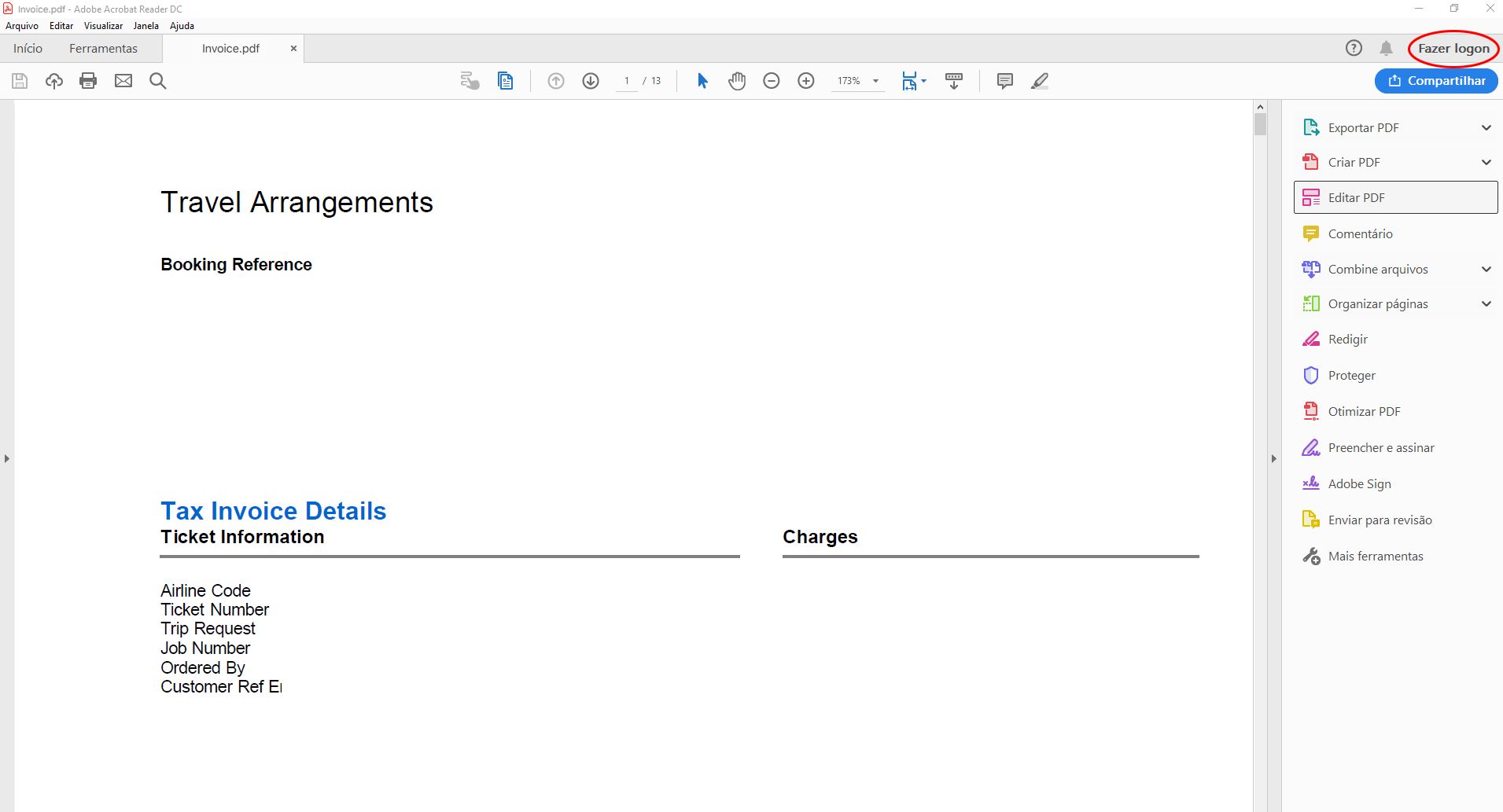Open the Ajuda menu
1503x812 pixels.
182,26
